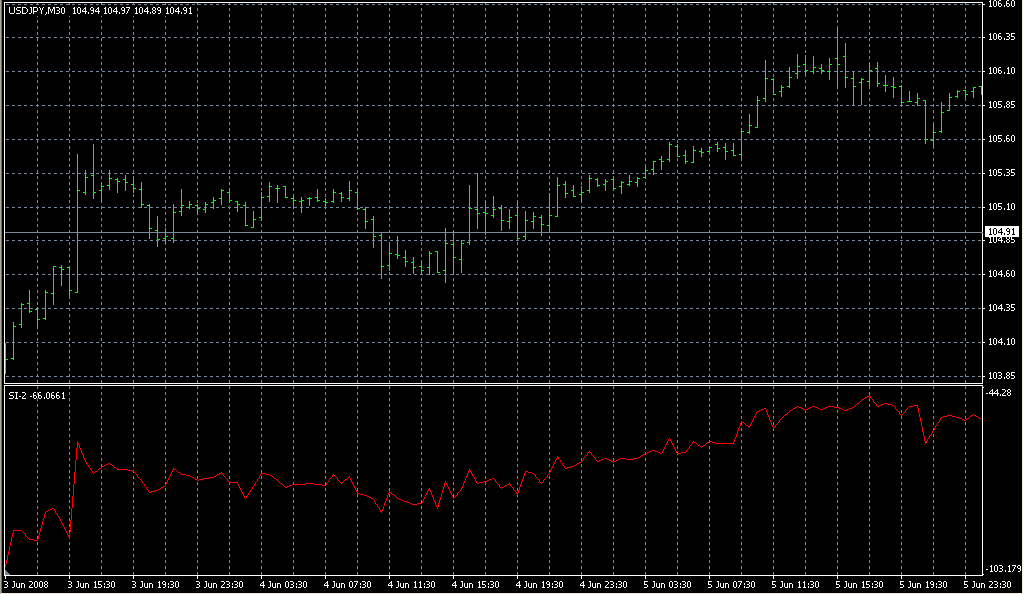Click the 105.85 price axis label
The height and width of the screenshot is (594, 1024).
coord(1001,105)
